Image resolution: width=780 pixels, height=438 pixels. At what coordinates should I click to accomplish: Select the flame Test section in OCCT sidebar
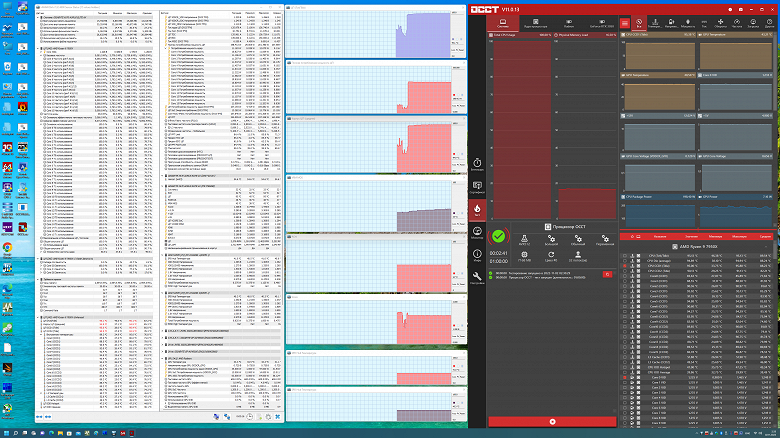coord(477,210)
